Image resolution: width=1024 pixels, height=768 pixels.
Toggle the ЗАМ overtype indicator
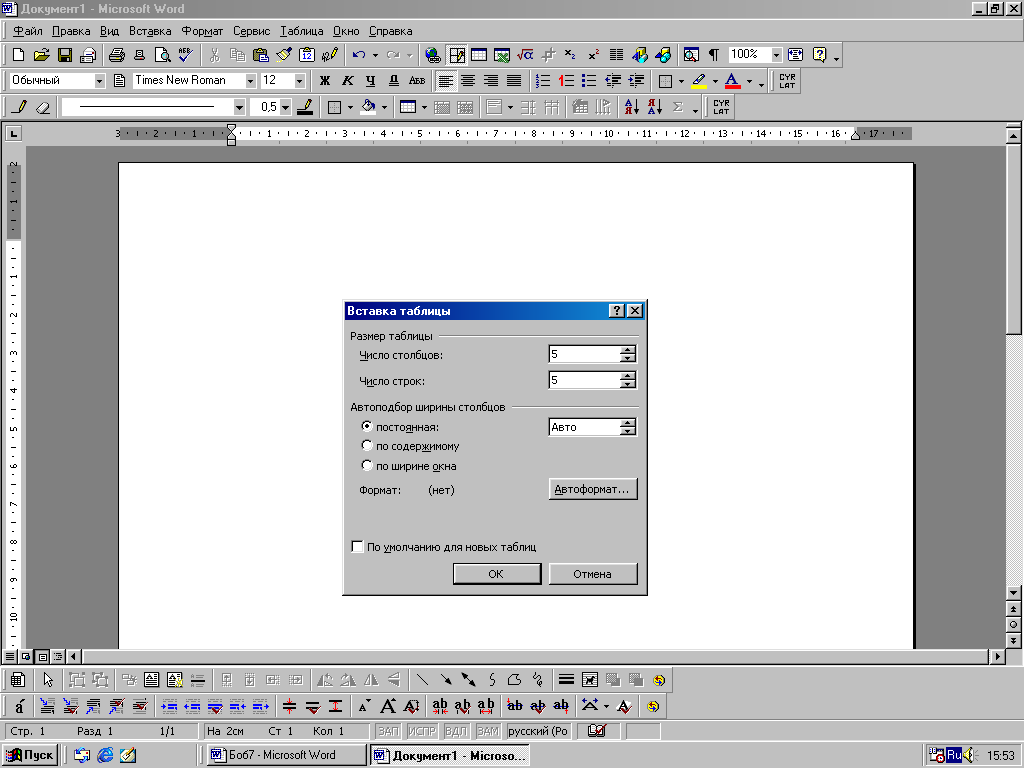coord(487,731)
